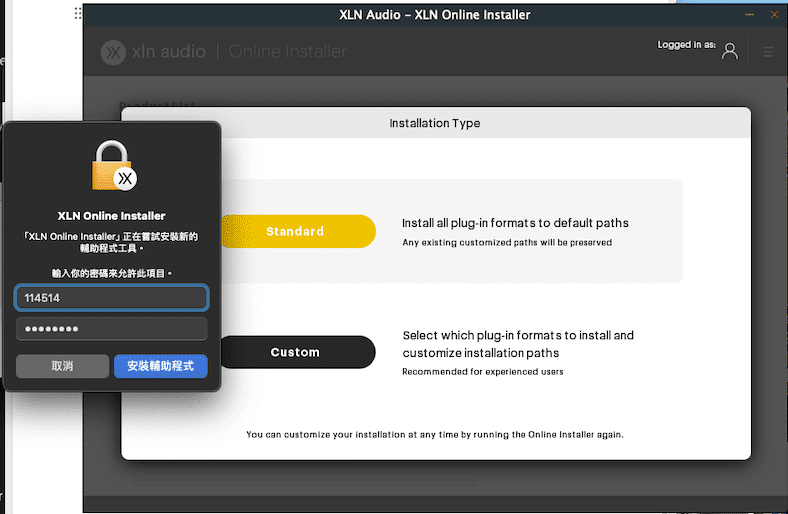Click the 'Online Installer' header title text

click(x=287, y=51)
